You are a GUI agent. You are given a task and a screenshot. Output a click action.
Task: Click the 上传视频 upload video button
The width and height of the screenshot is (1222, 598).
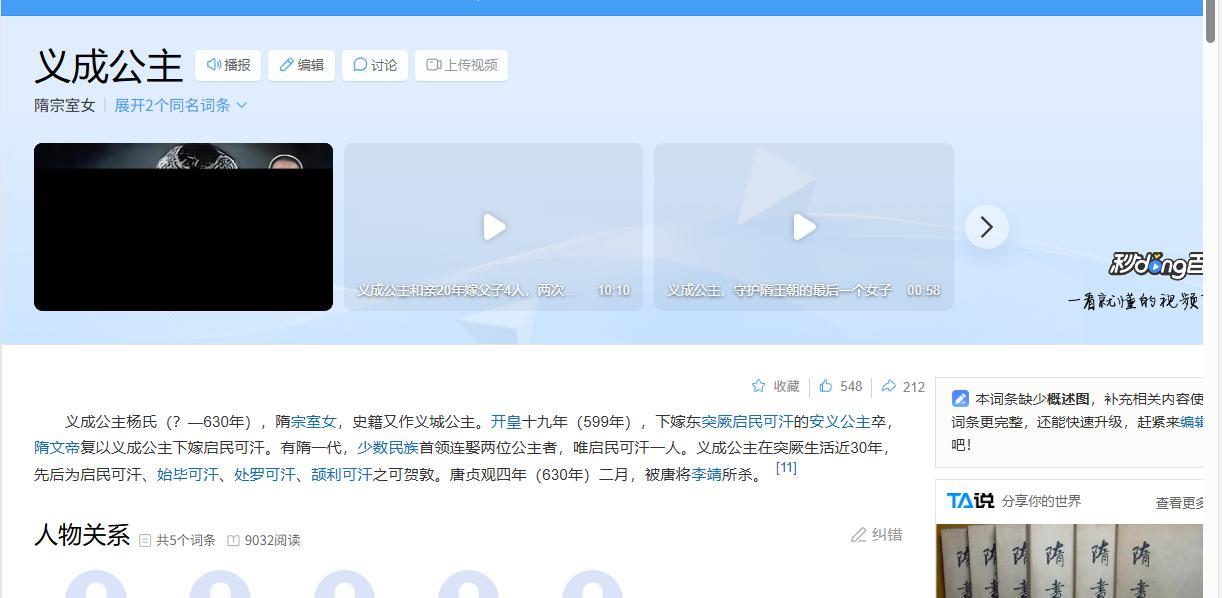click(461, 65)
